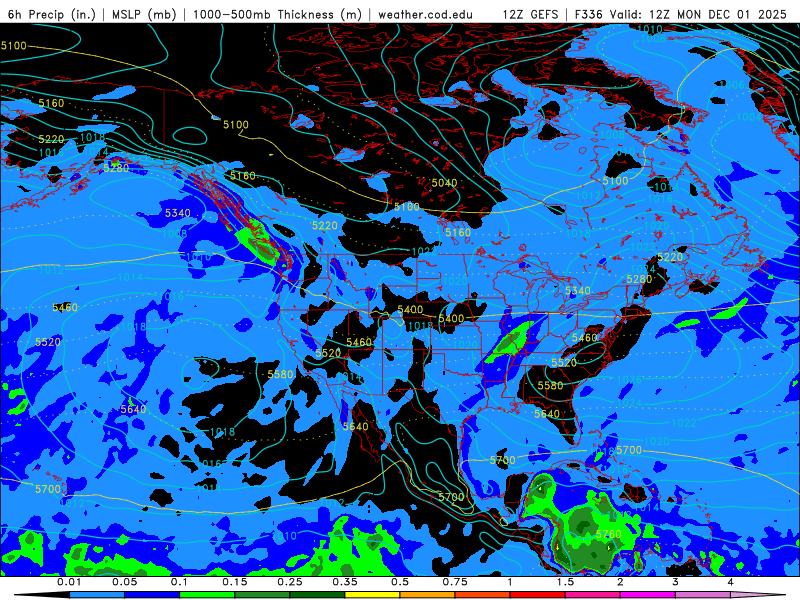The width and height of the screenshot is (800, 600).
Task: Click the '6h Precip (in.)' title text
Action: pyautogui.click(x=52, y=14)
